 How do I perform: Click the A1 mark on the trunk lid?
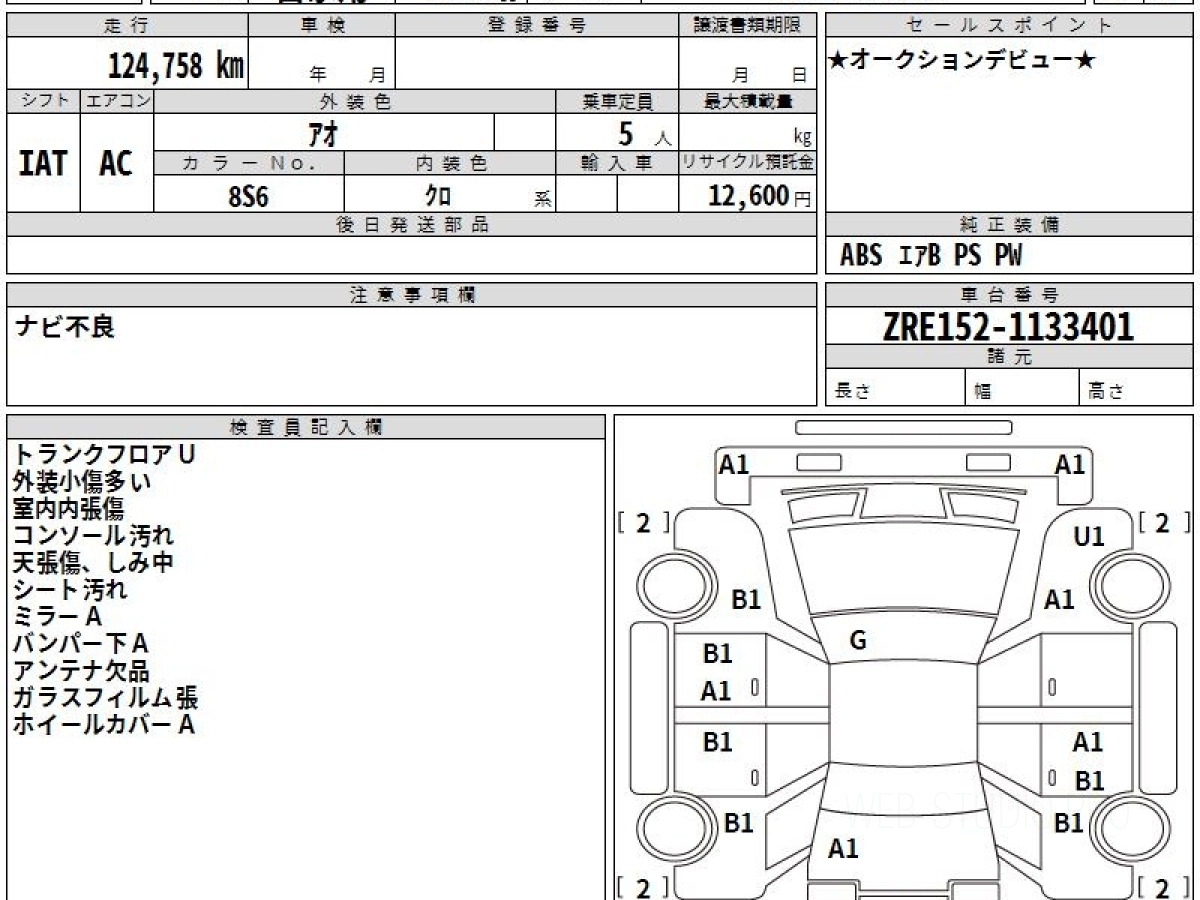[x=843, y=849]
